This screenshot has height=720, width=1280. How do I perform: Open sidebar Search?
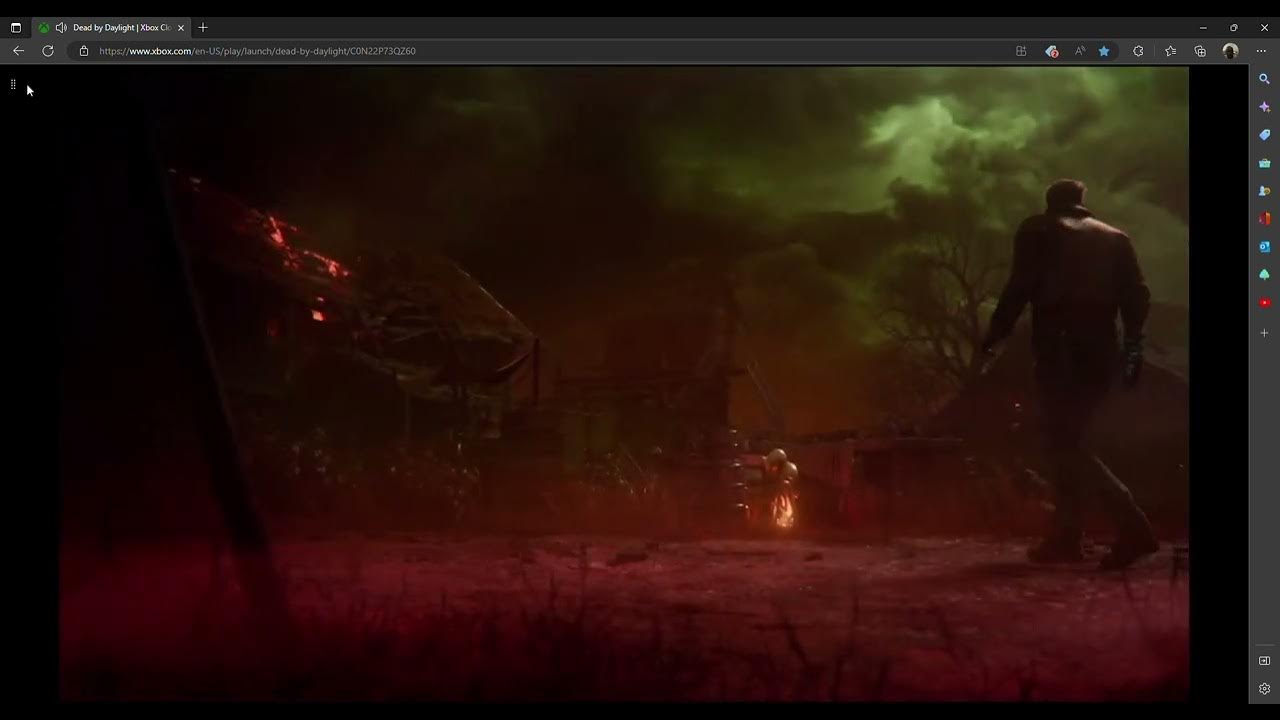(x=1264, y=78)
